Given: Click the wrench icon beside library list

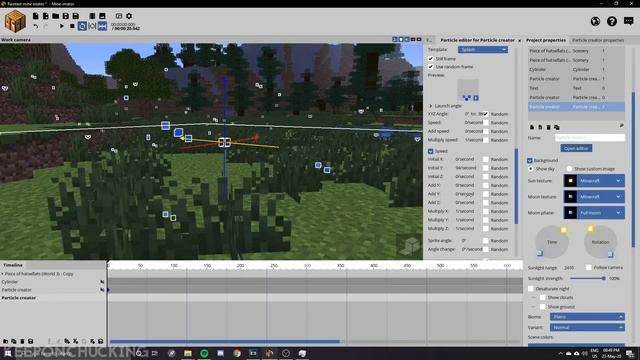Looking at the screenshot, I should 621,126.
